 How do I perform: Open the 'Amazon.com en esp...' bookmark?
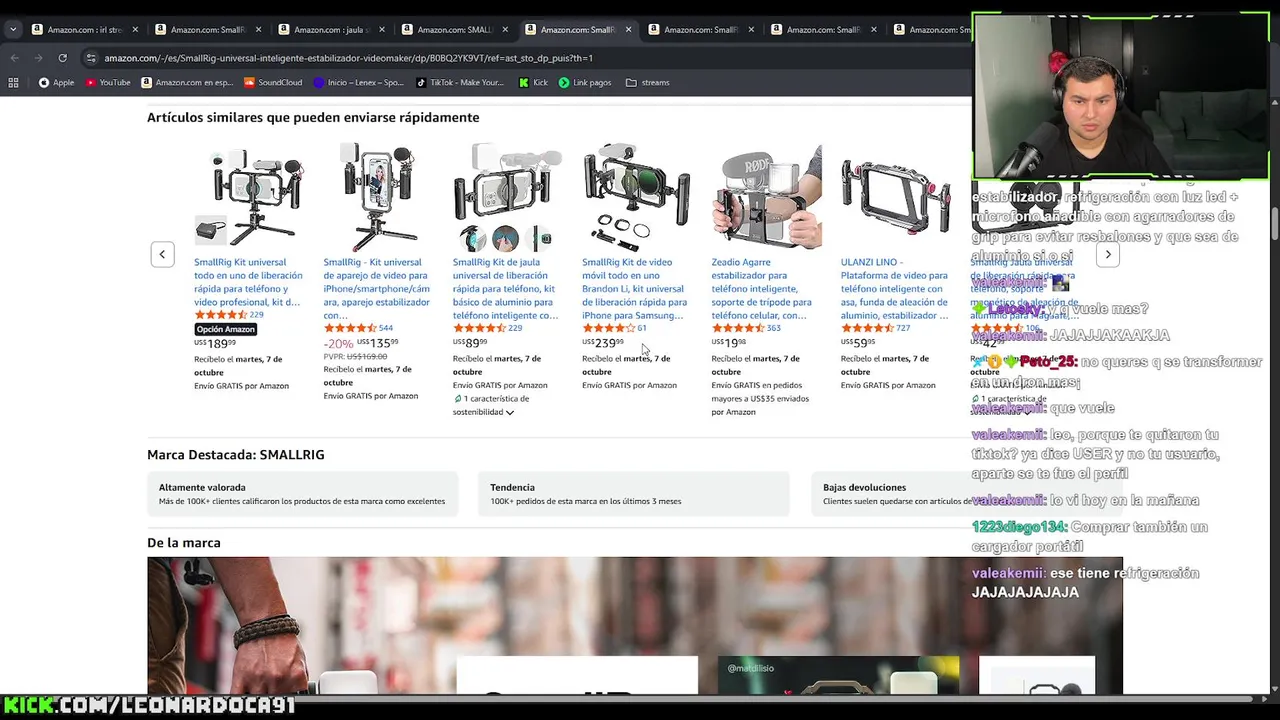pos(187,82)
